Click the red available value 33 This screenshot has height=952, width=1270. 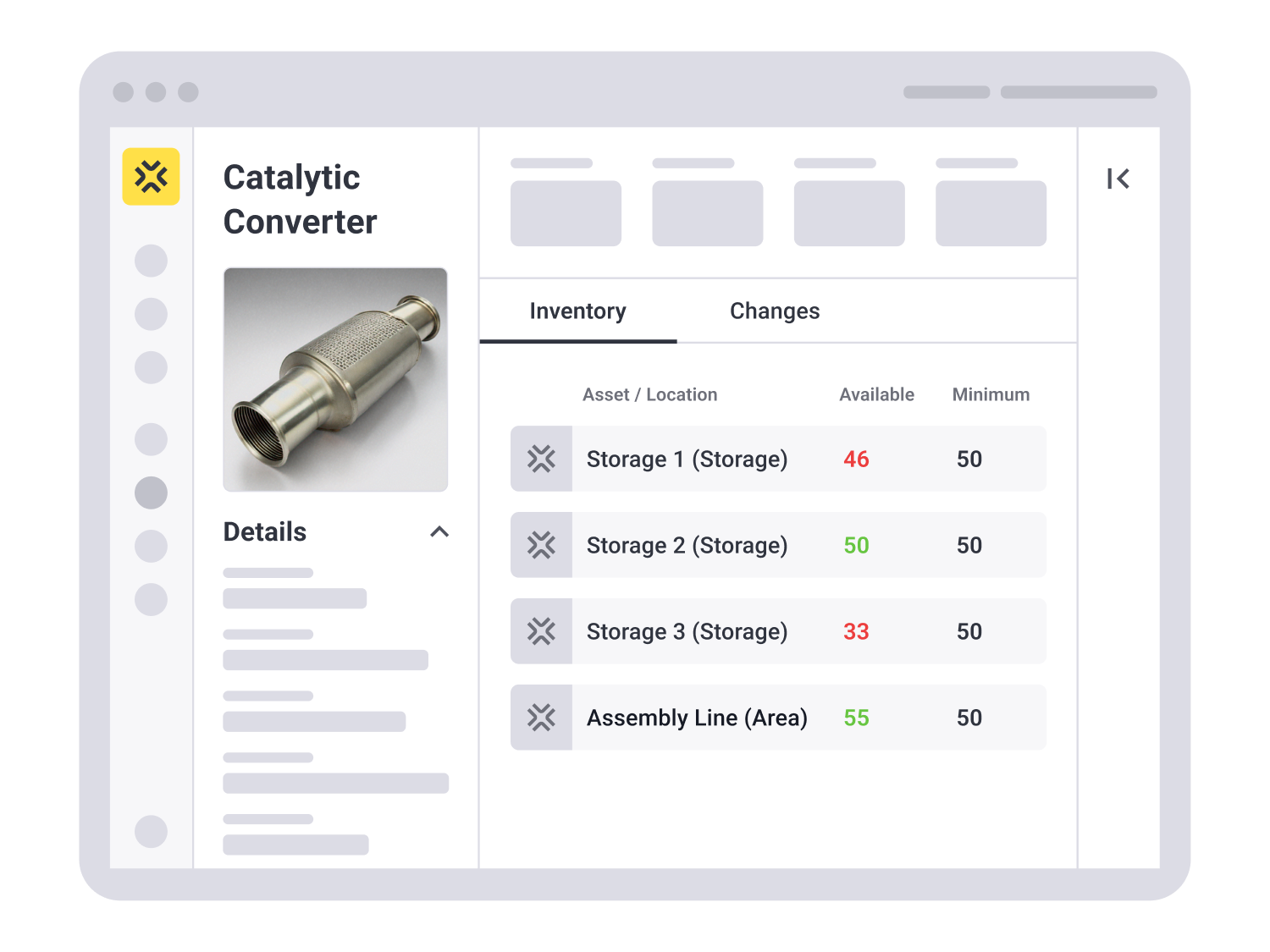[856, 631]
